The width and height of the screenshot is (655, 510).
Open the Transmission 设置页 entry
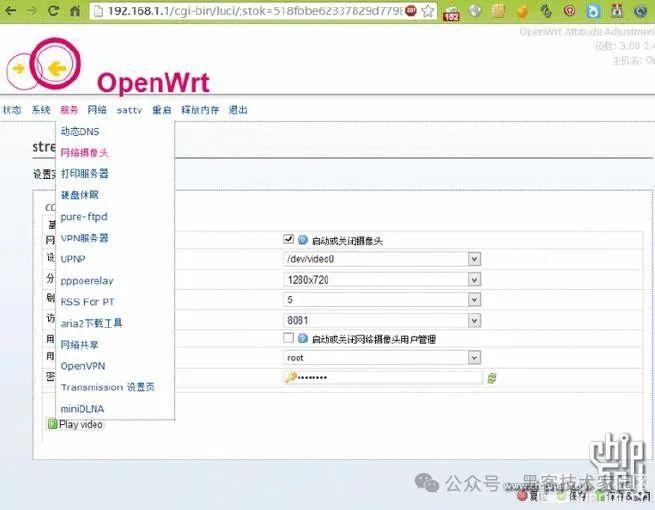click(x=108, y=387)
